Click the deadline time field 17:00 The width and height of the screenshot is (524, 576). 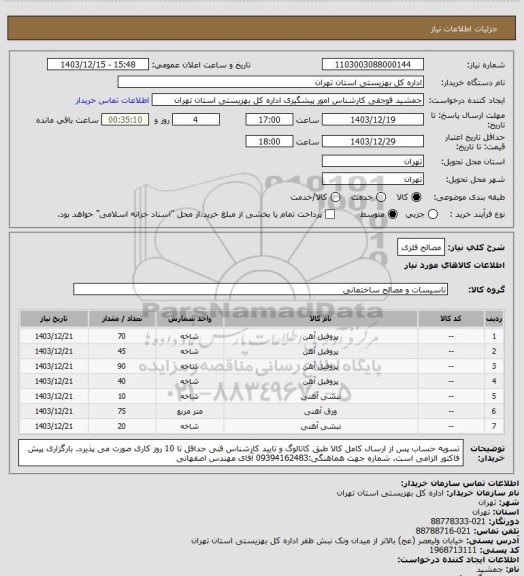tap(269, 120)
